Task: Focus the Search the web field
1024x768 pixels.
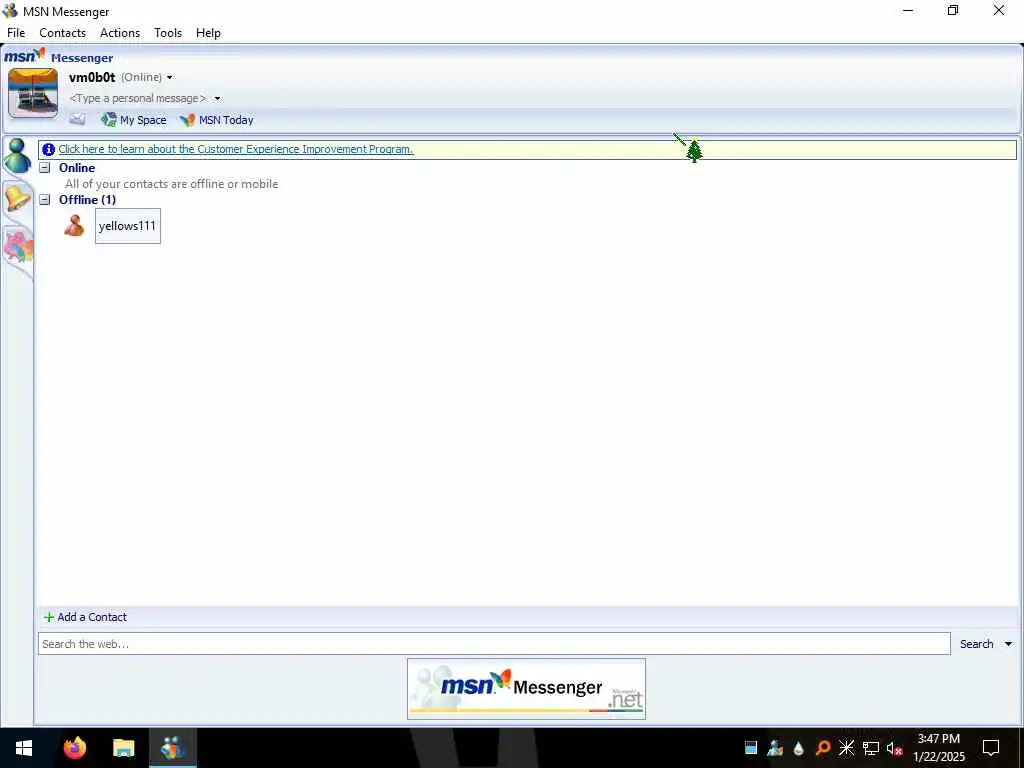Action: click(494, 644)
